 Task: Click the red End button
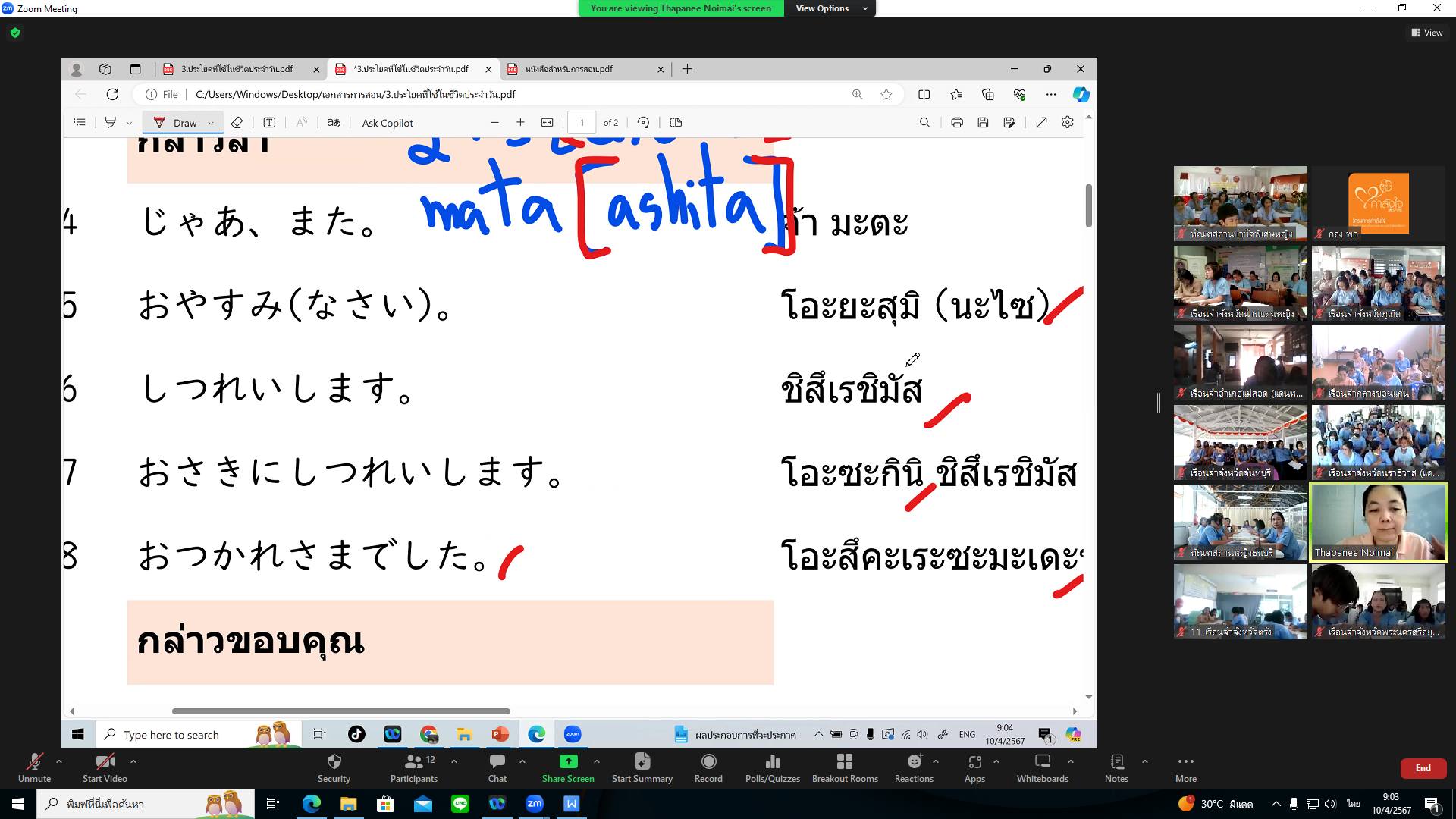tap(1423, 768)
